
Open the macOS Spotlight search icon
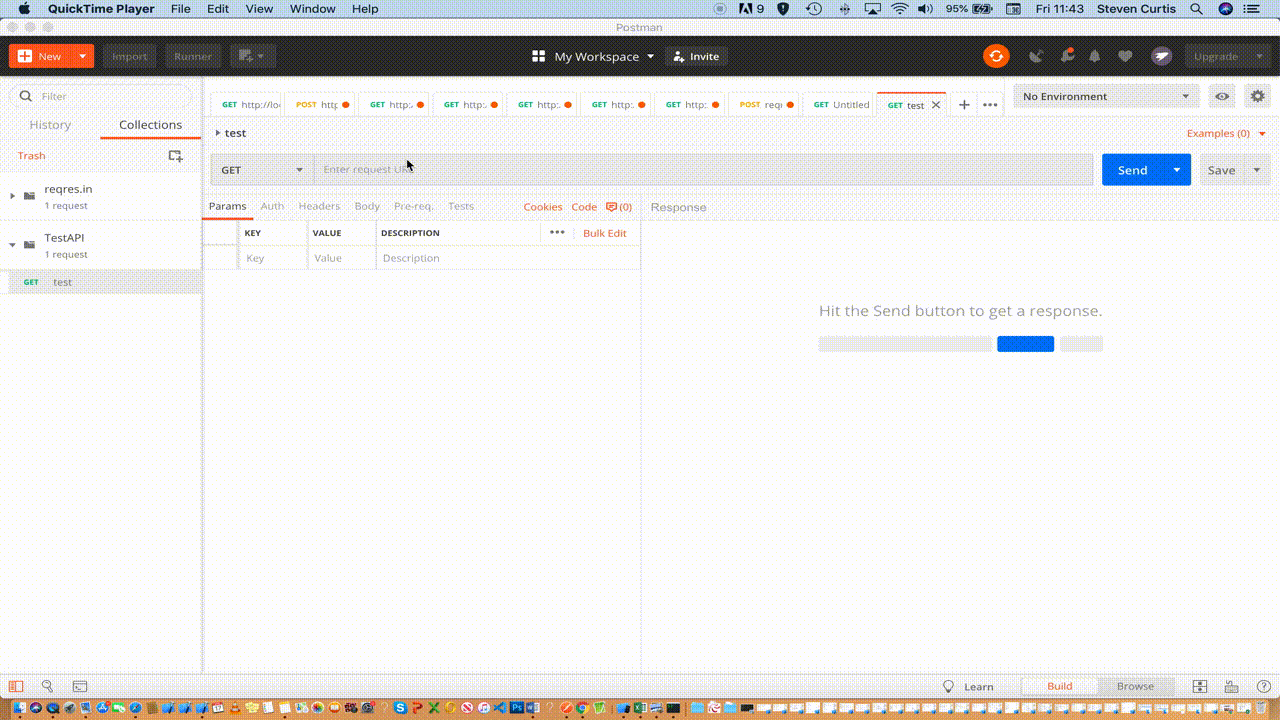[1197, 9]
